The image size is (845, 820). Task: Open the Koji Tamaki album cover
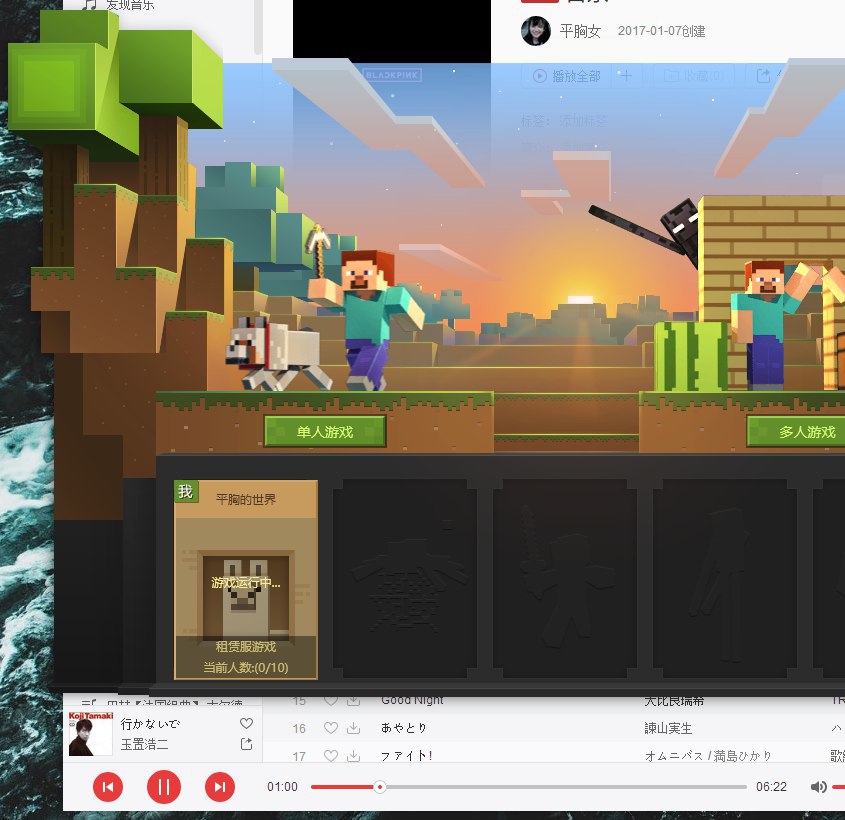point(90,734)
